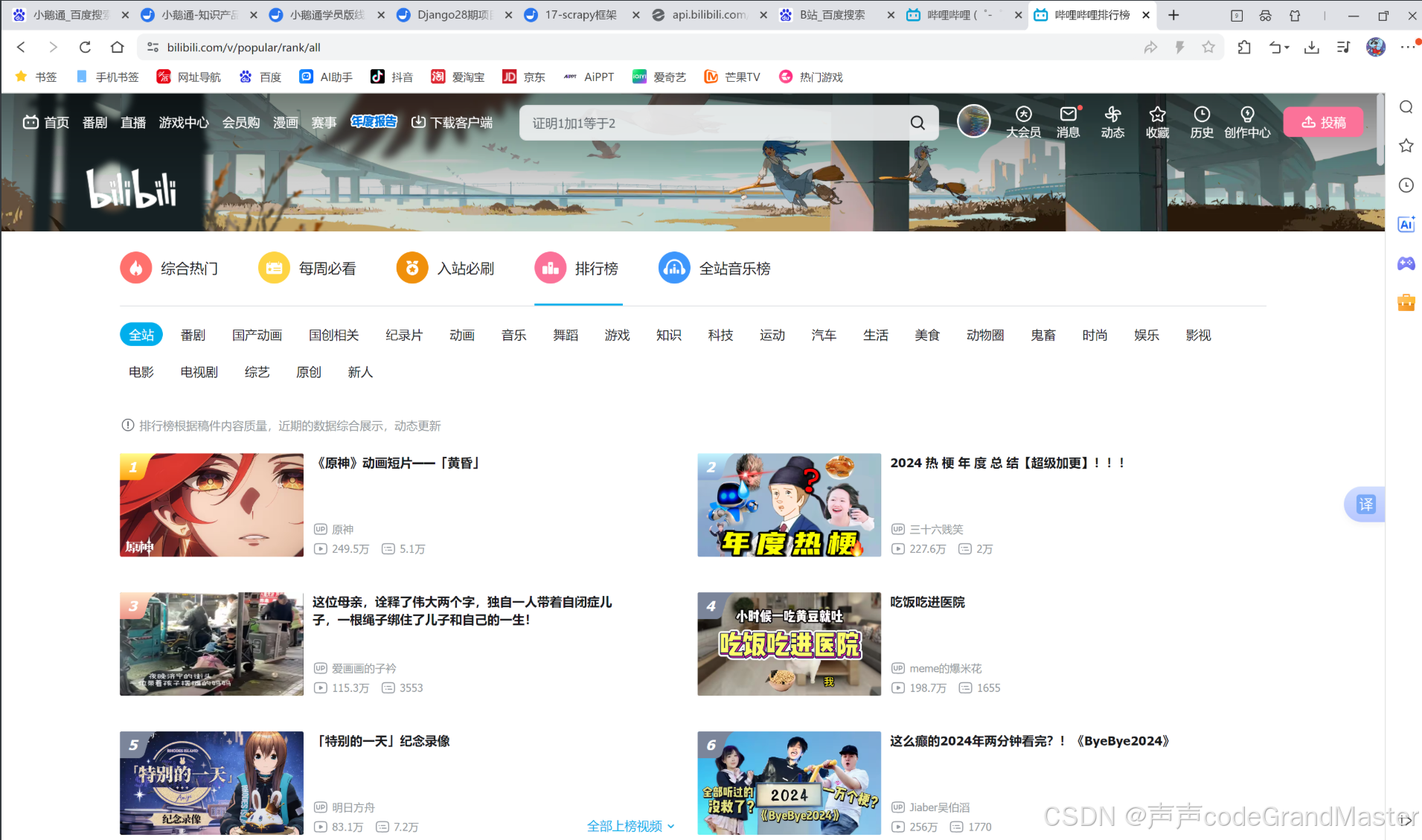The image size is (1422, 840).
Task: Open AI assistant icon in browser sidebar
Action: coord(1406,224)
